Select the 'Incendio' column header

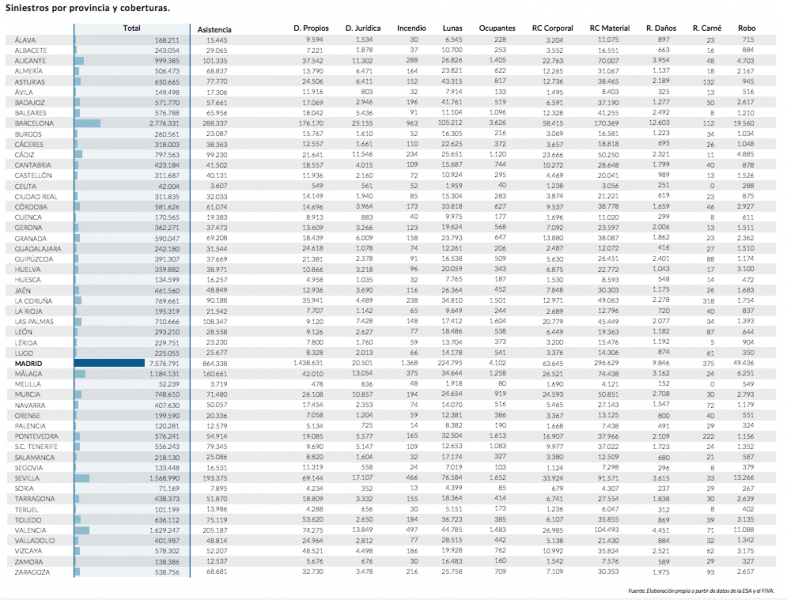(412, 28)
